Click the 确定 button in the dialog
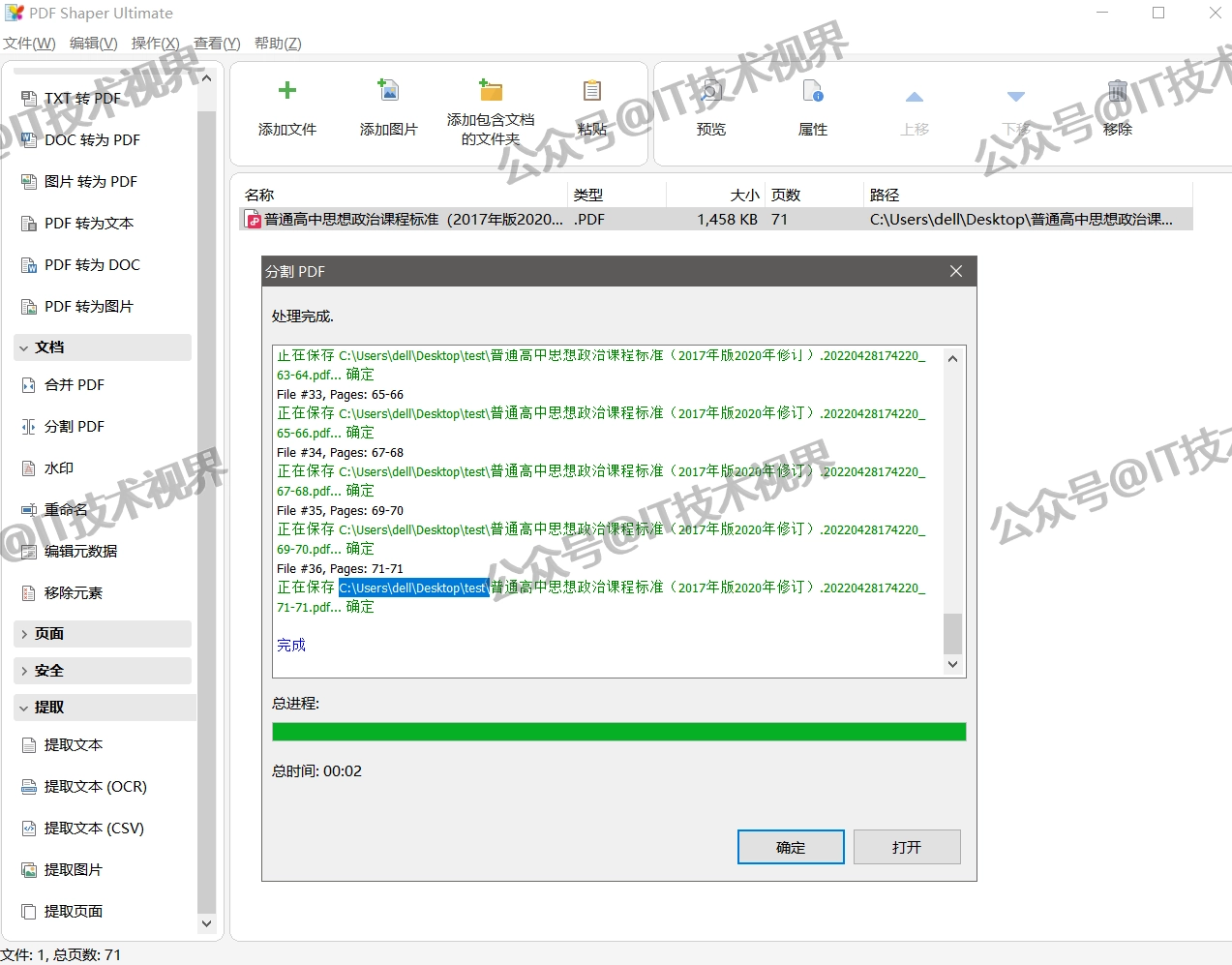 (791, 846)
